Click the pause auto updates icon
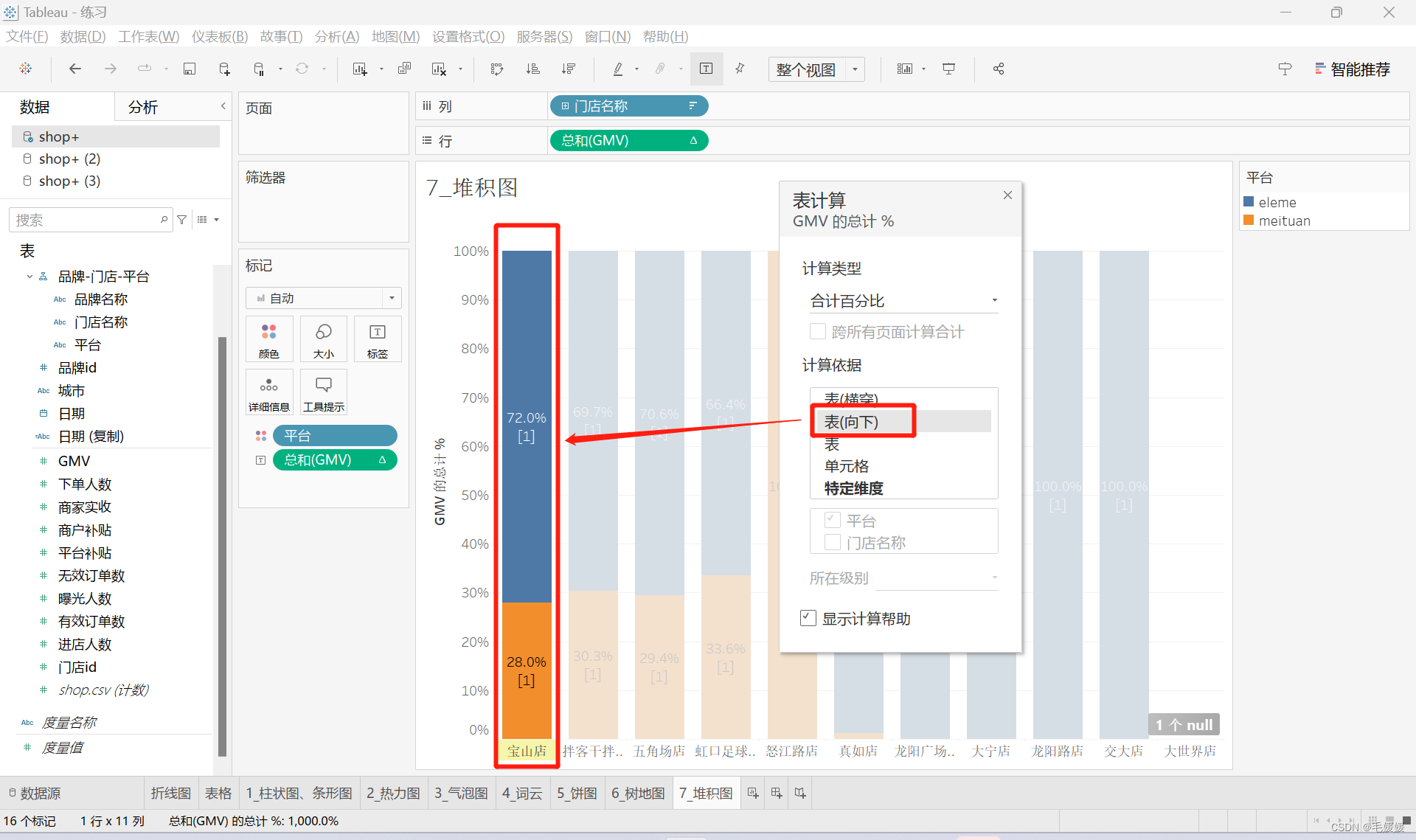 click(259, 69)
